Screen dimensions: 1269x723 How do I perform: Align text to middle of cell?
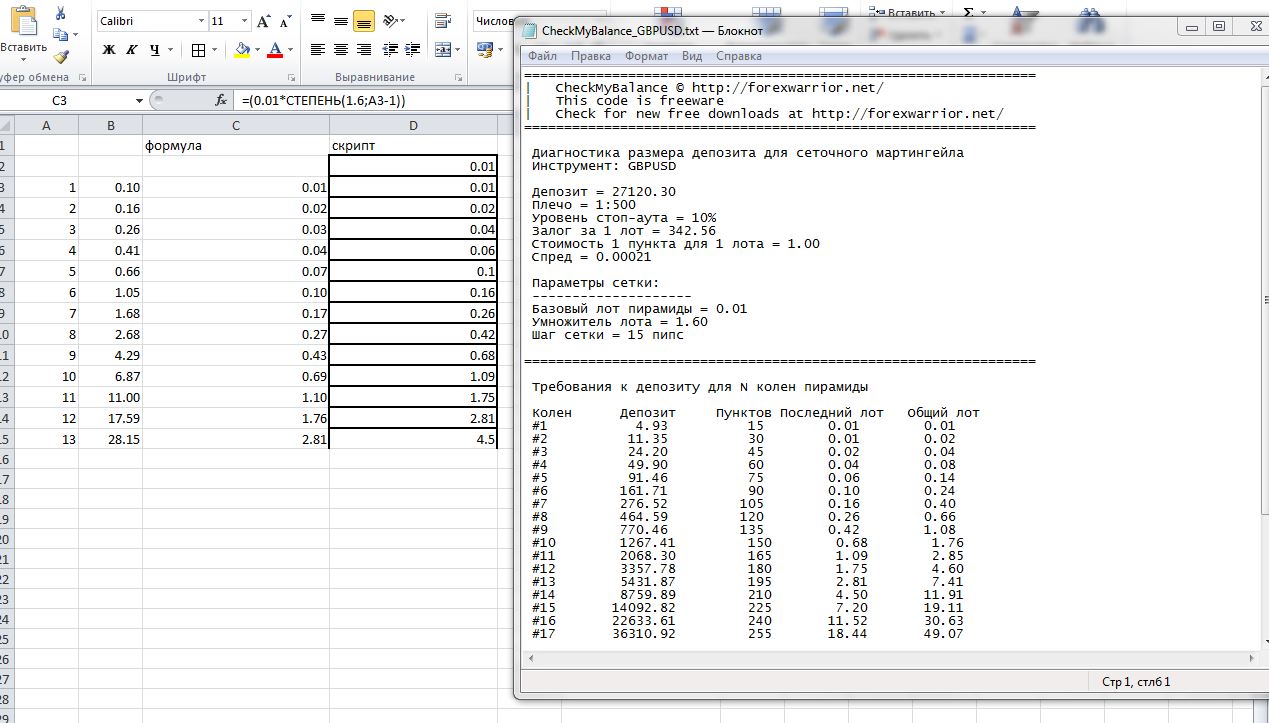pos(341,20)
